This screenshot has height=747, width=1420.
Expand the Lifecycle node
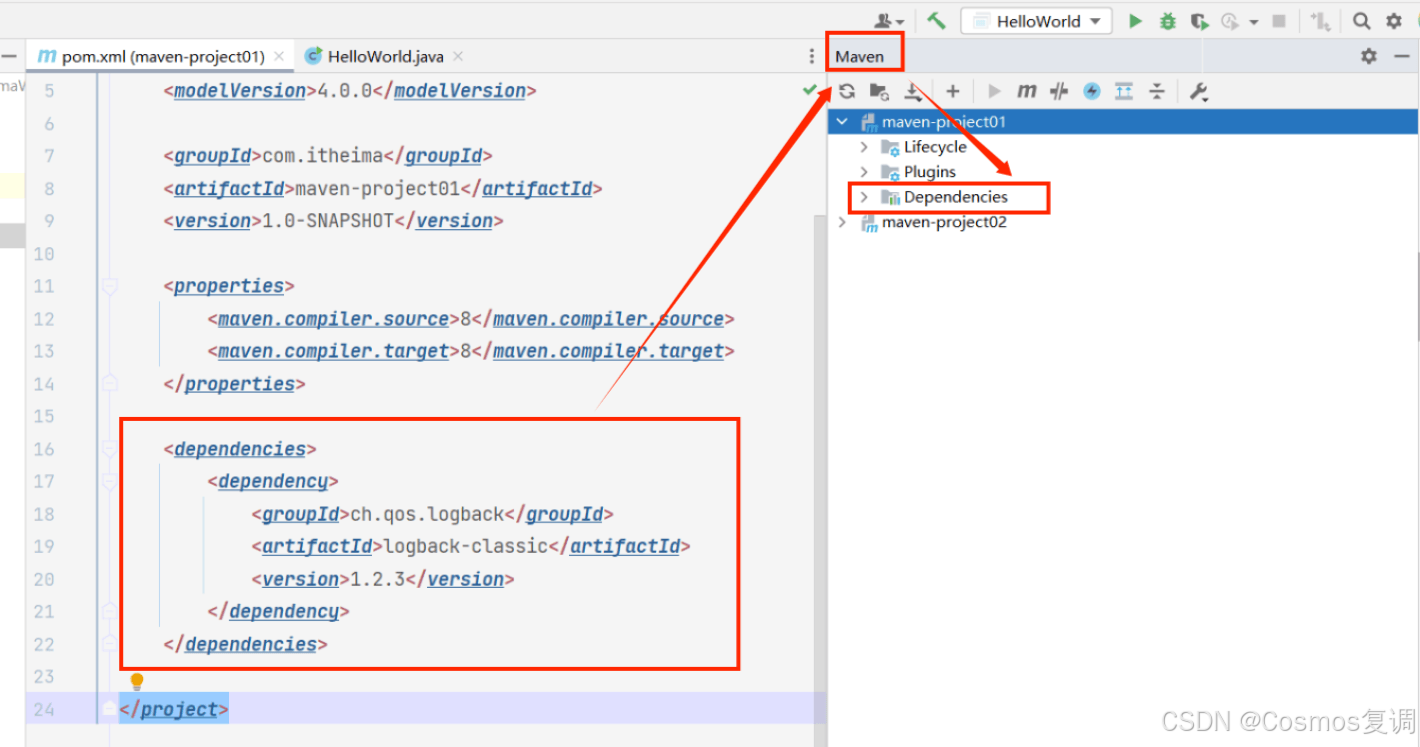pos(864,147)
